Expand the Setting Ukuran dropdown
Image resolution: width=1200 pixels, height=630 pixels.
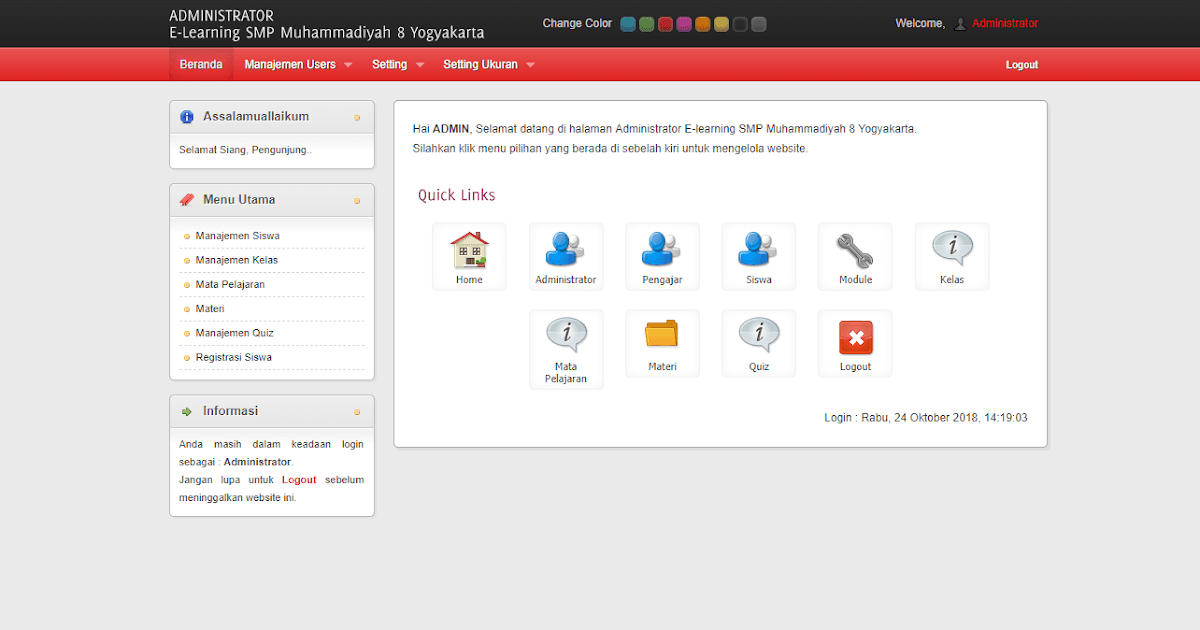481,63
